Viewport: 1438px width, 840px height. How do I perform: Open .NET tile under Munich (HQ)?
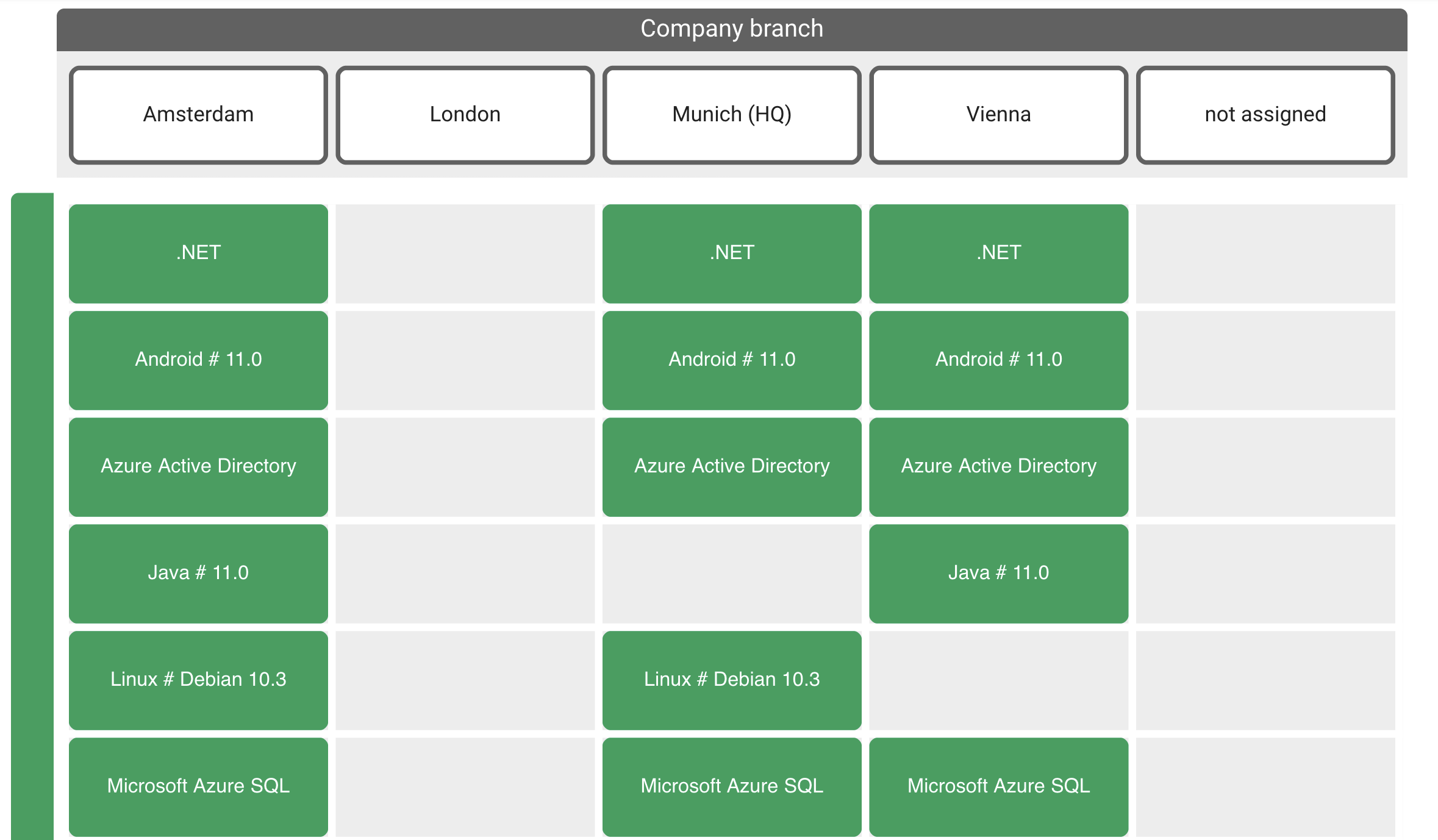(731, 253)
